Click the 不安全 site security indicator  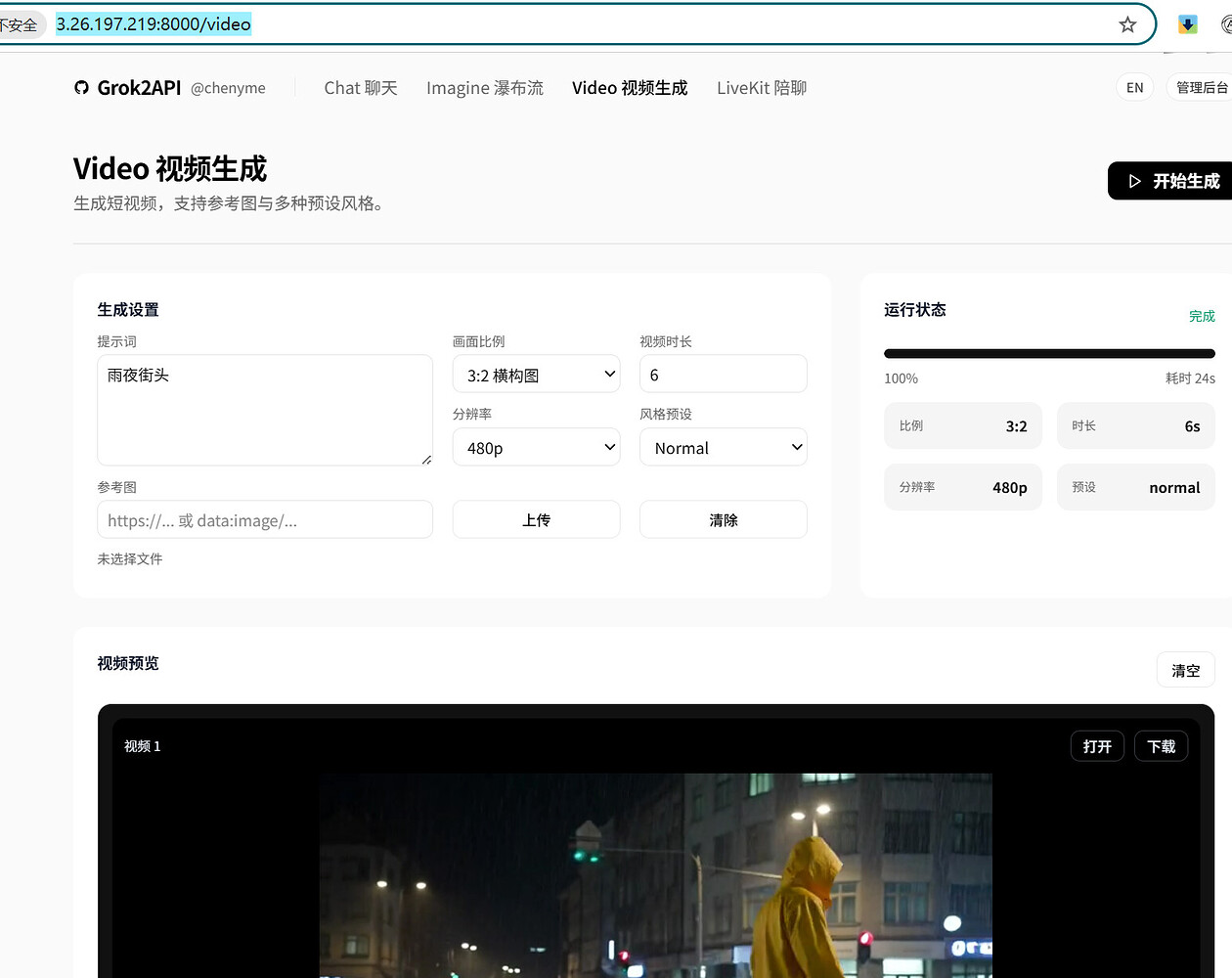(x=19, y=24)
